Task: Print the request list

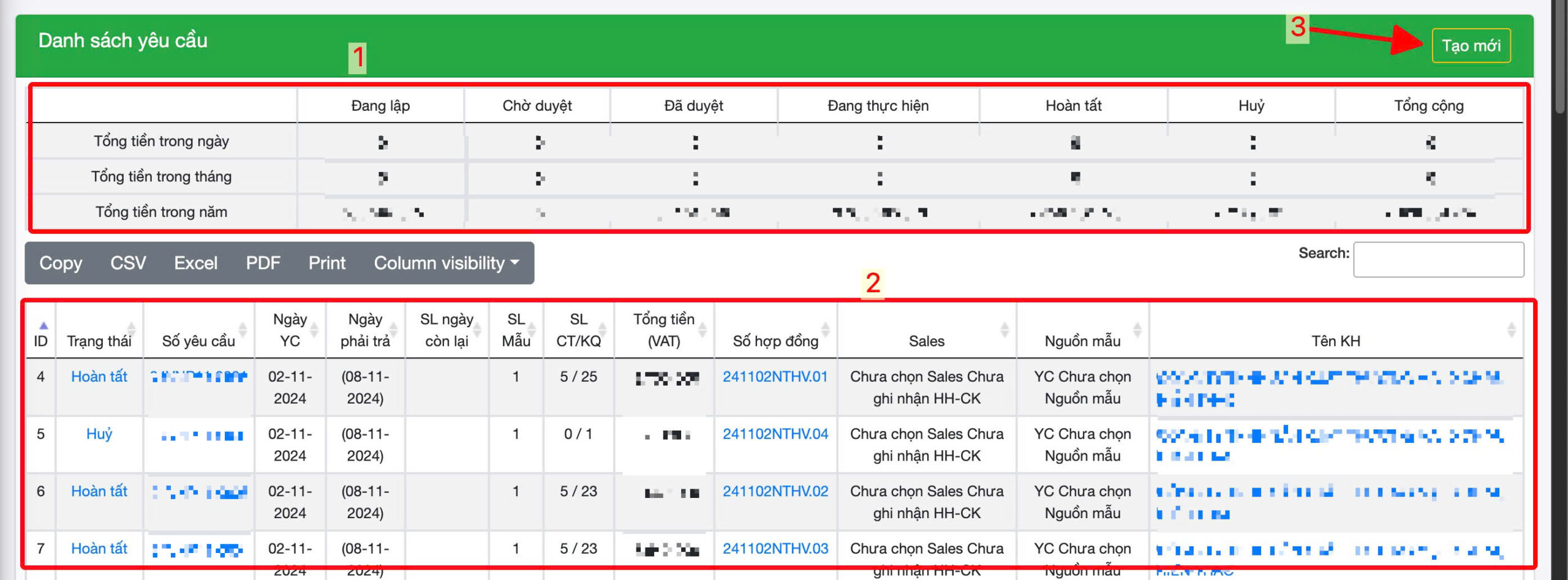Action: click(326, 263)
